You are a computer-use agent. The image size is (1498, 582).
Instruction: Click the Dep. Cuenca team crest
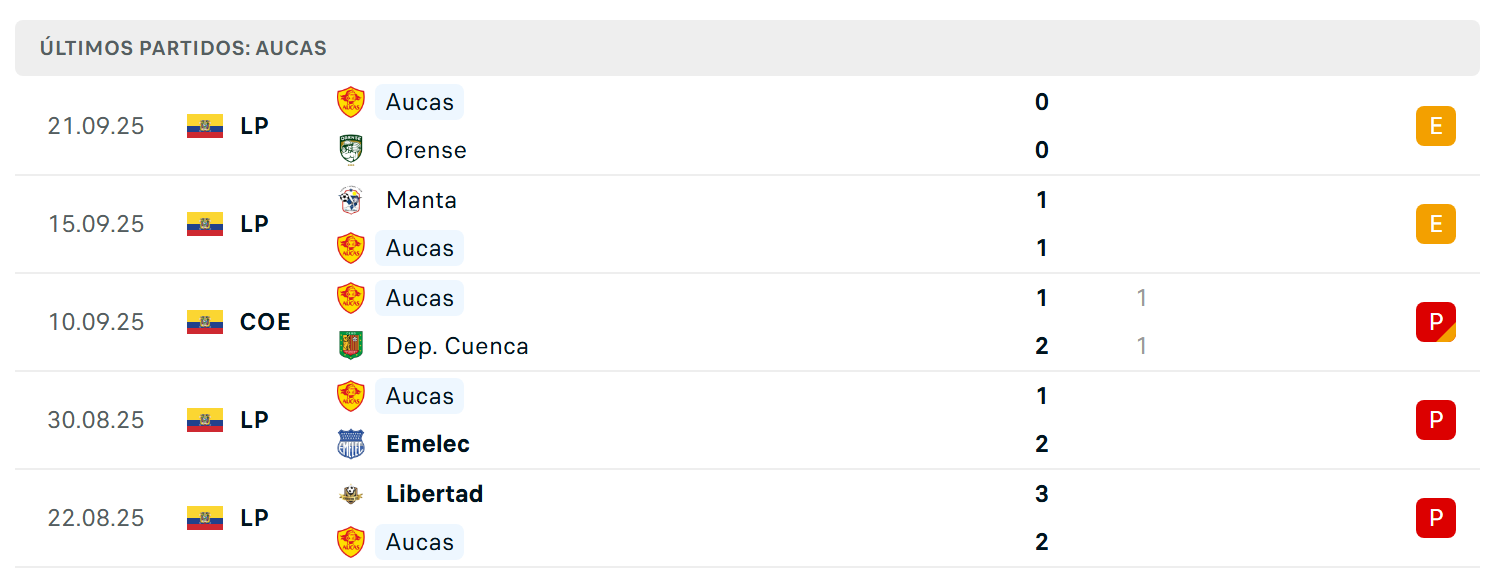pos(351,346)
